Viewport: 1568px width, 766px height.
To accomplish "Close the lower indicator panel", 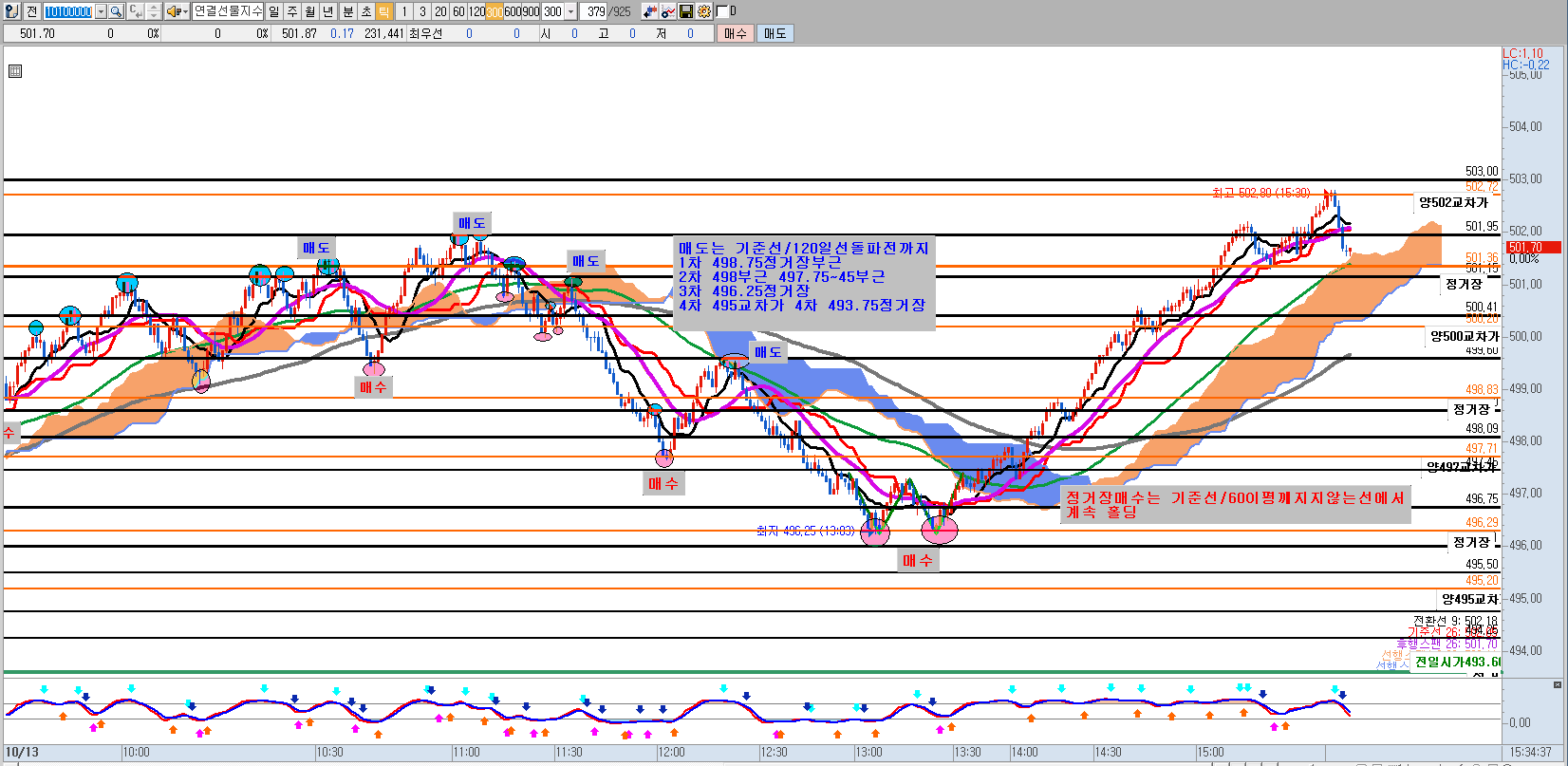I will [1557, 684].
